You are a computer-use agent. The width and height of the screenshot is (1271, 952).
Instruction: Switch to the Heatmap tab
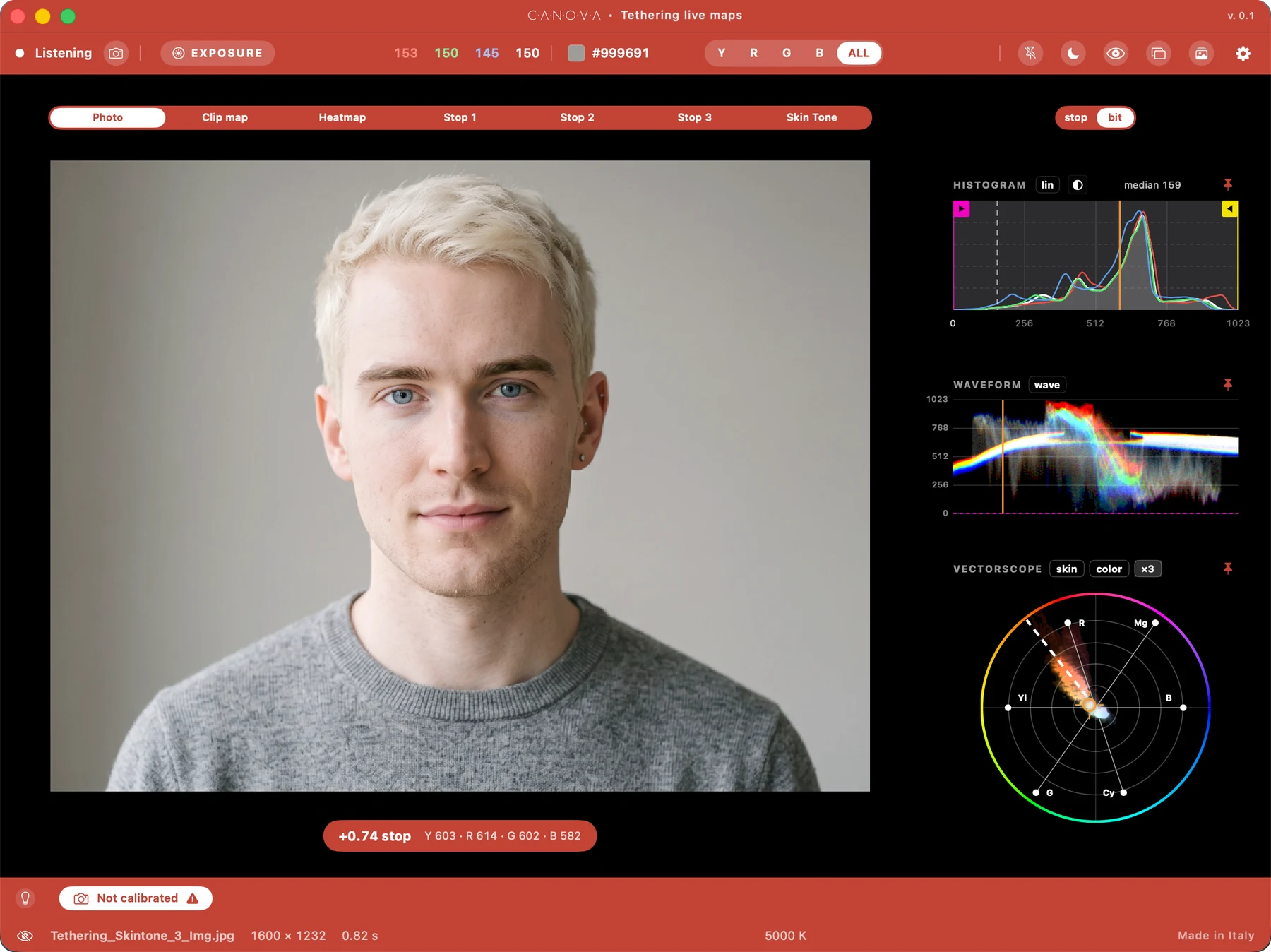point(342,117)
